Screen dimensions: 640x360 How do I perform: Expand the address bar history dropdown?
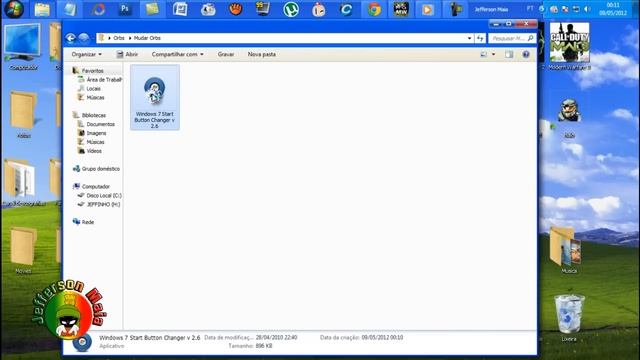click(x=469, y=38)
